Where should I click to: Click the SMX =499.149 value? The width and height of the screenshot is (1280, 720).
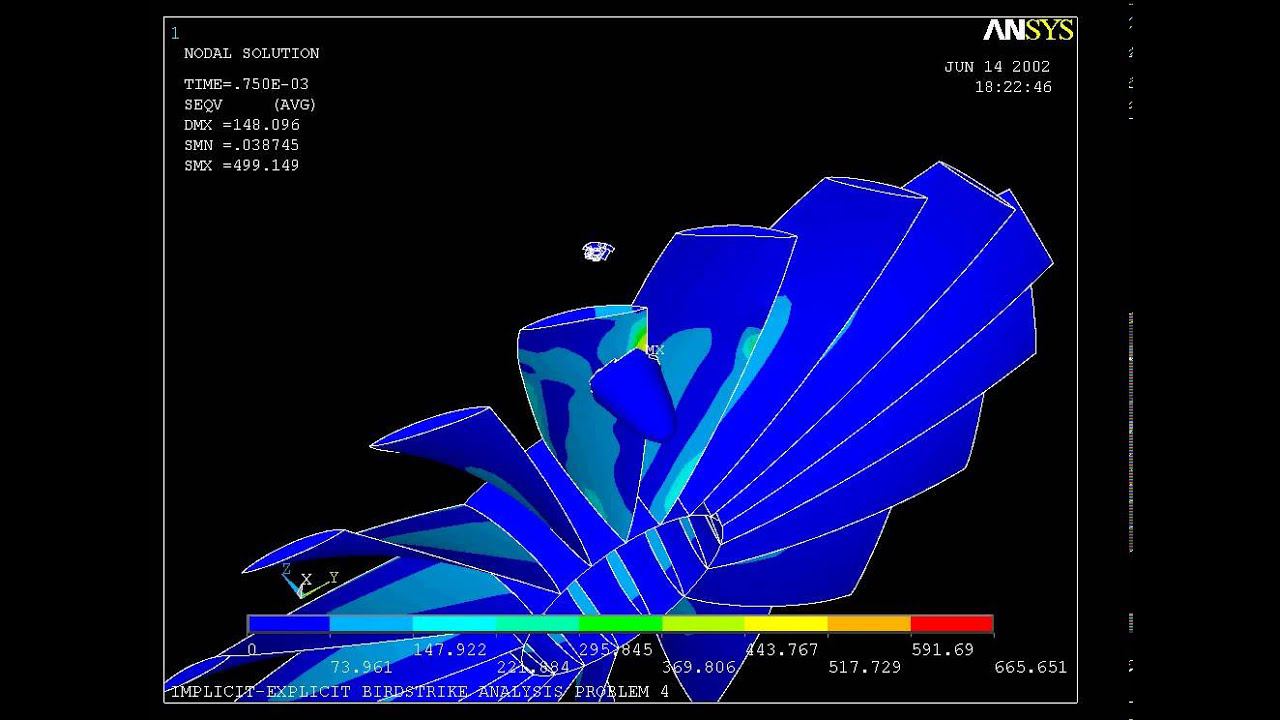point(241,165)
